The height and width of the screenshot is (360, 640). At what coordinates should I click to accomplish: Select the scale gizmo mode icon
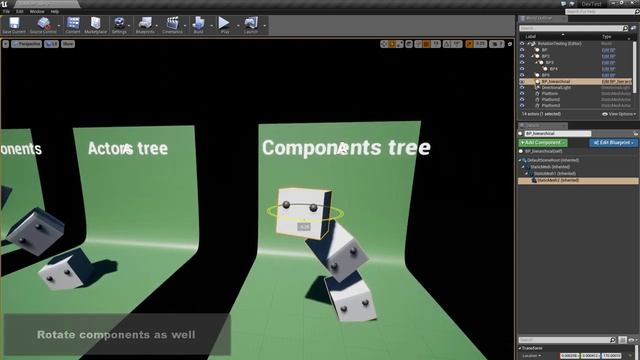[400, 44]
